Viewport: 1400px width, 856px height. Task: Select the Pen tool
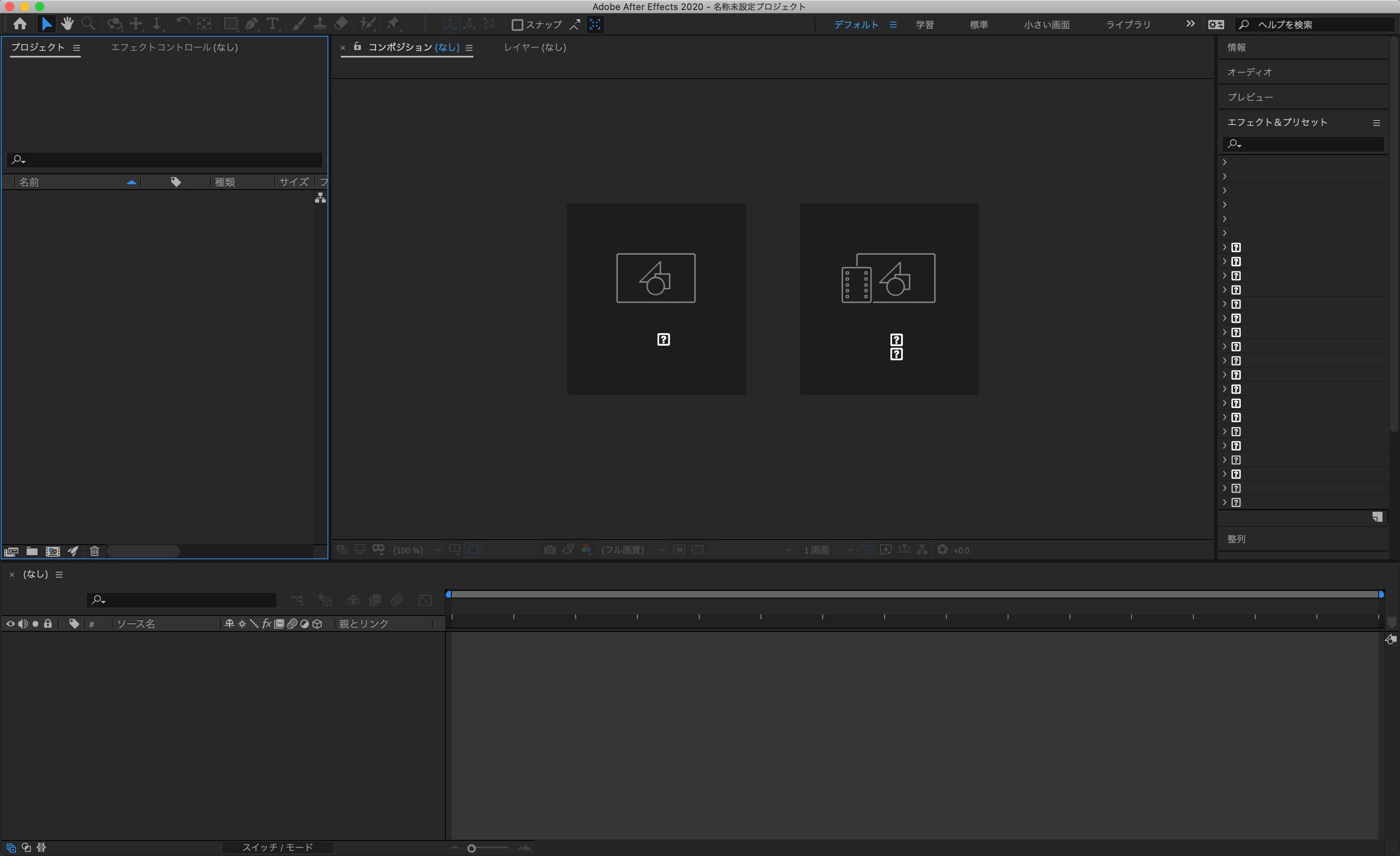tap(251, 24)
